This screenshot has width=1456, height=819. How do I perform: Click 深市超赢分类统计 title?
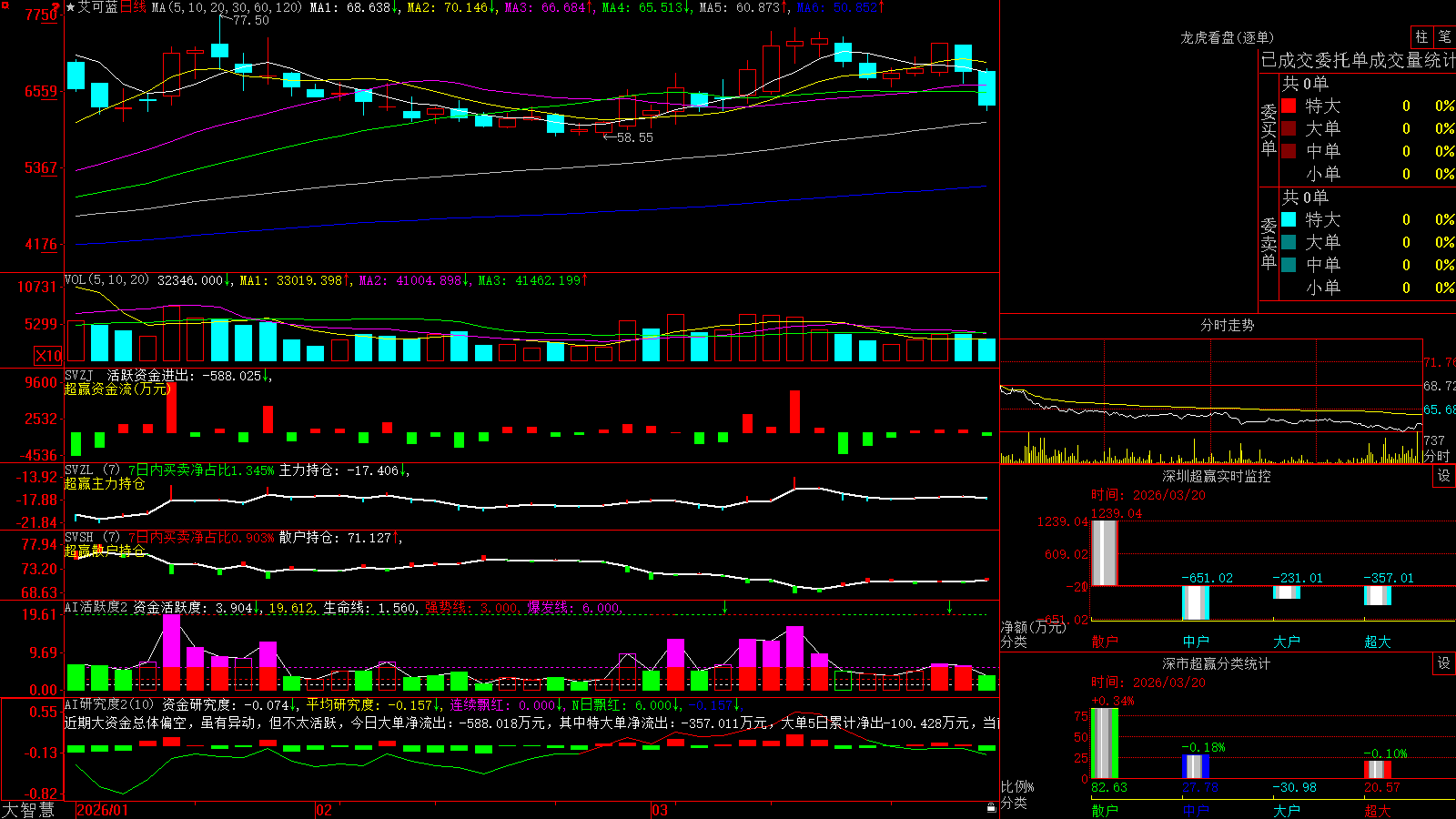(1217, 663)
